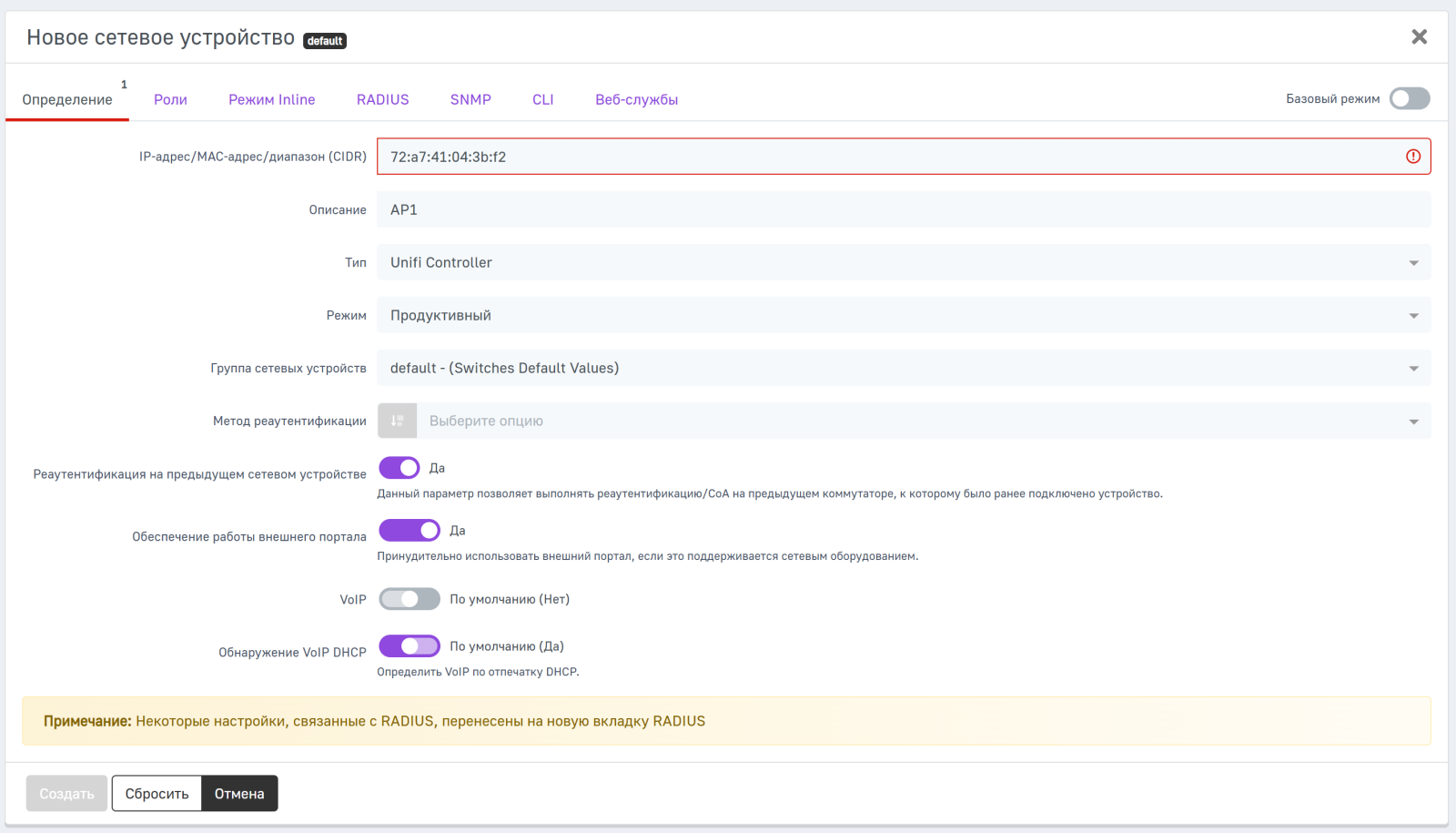1456x833 pixels.
Task: Open the network device group dropdown
Action: pos(903,368)
